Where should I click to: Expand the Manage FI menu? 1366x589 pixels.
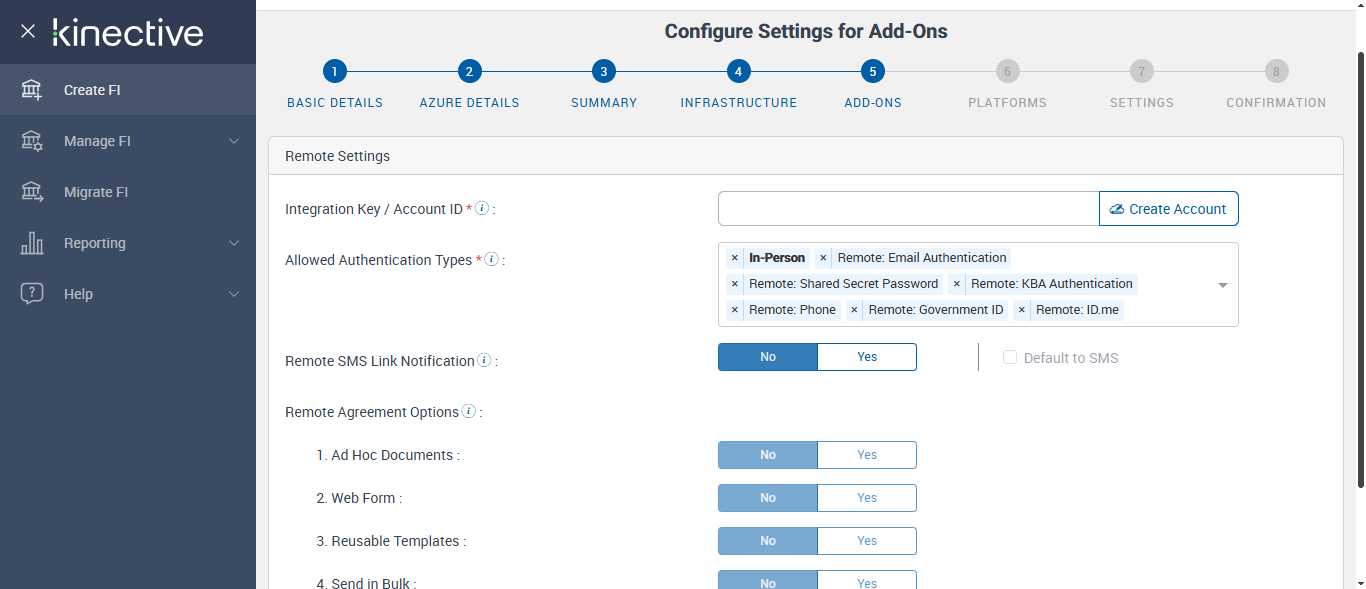click(x=234, y=141)
